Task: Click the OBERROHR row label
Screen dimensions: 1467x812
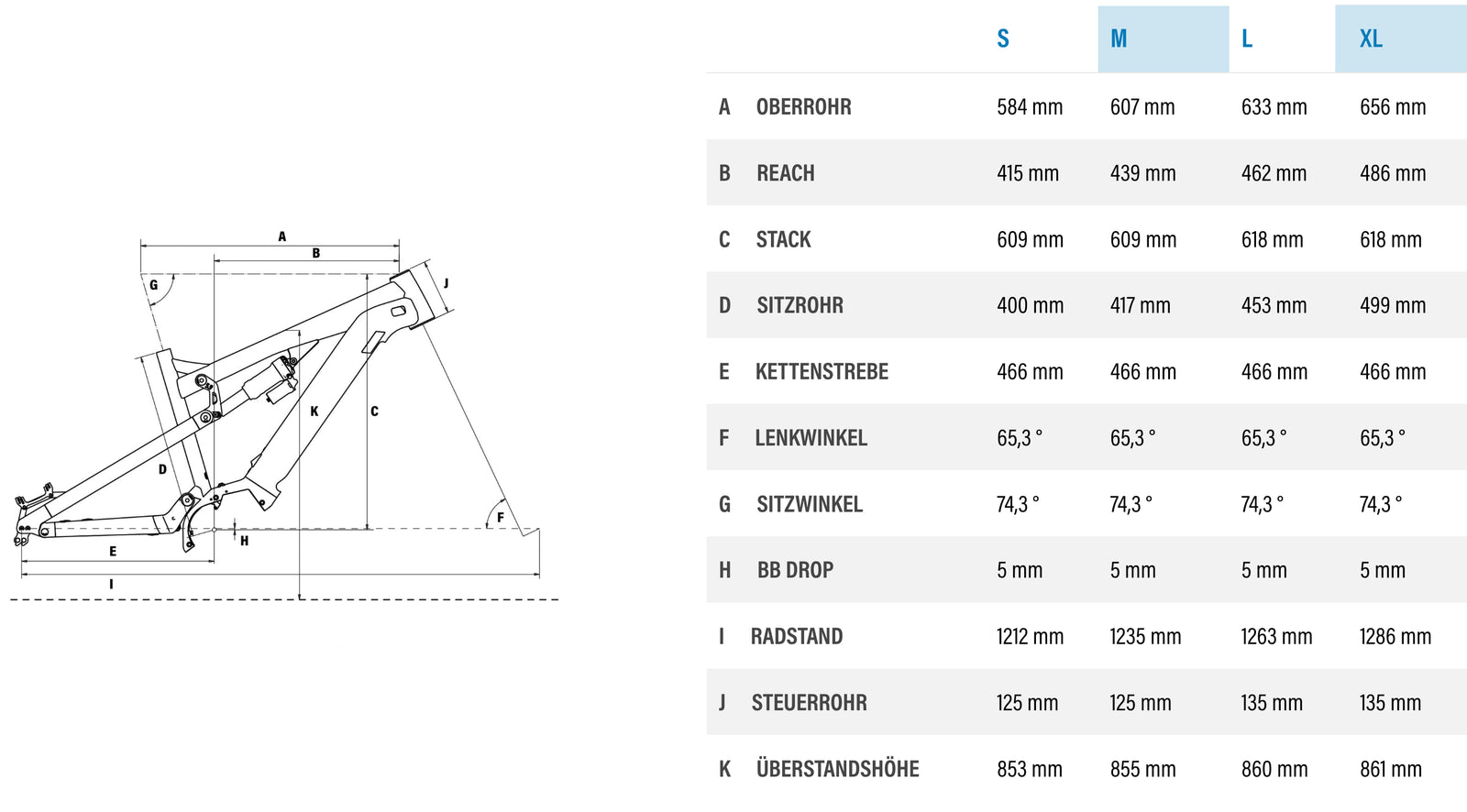Action: click(803, 107)
